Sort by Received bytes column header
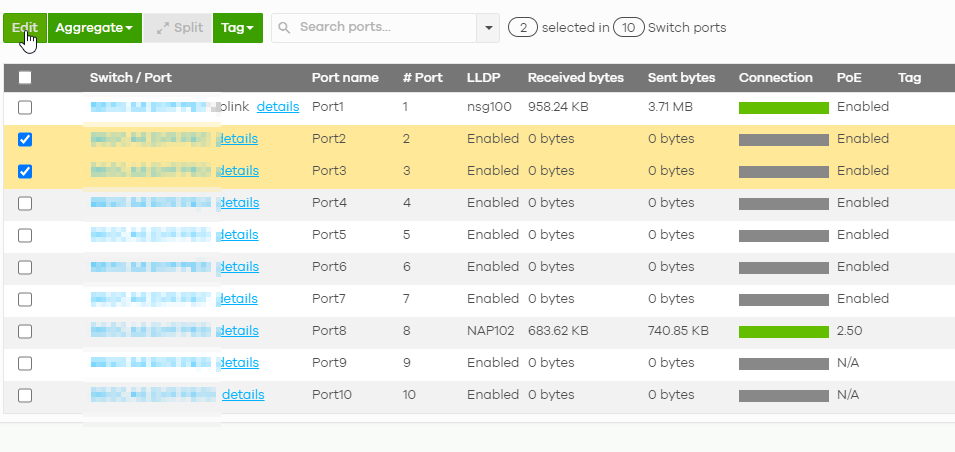This screenshot has height=452, width=955. (x=575, y=78)
